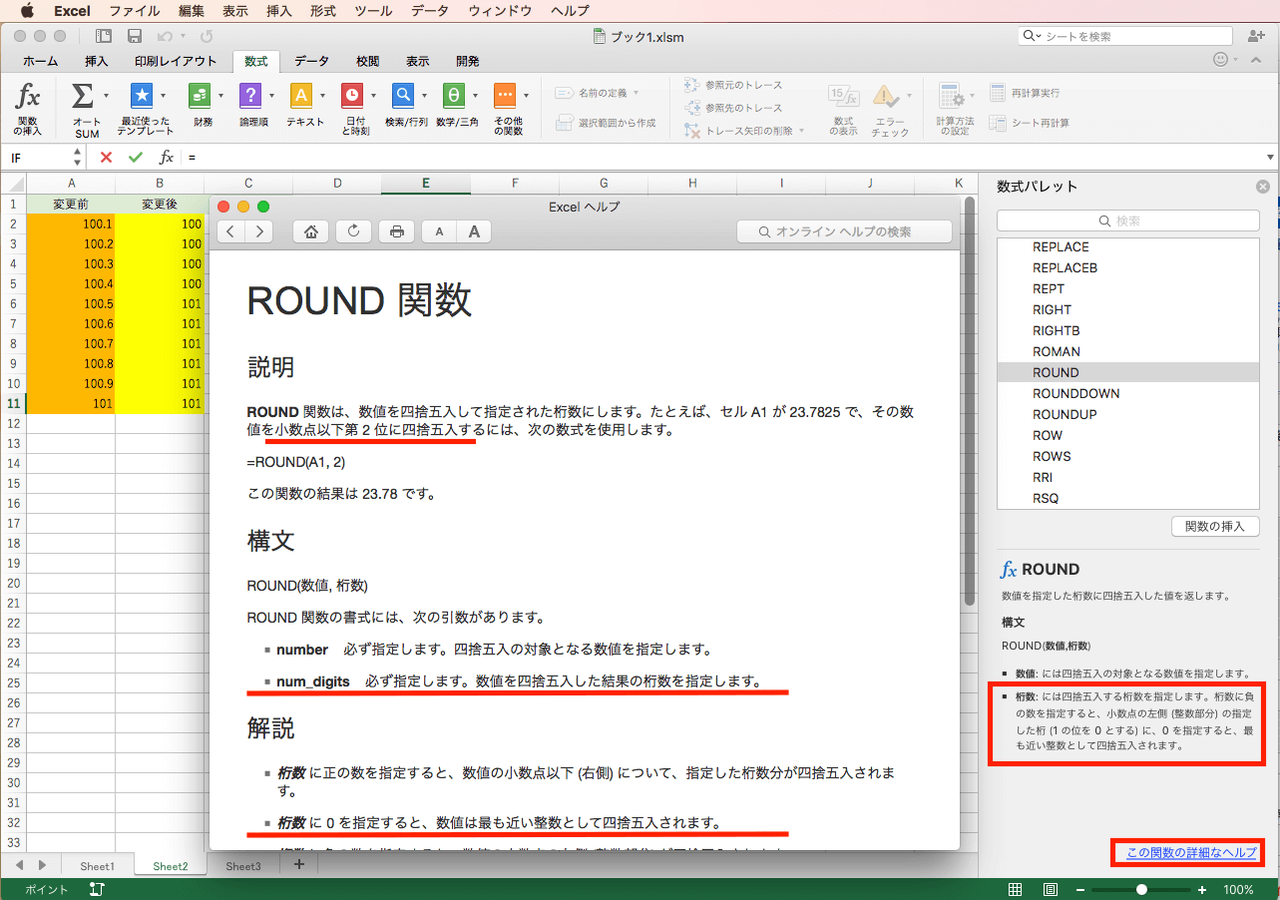
Task: Close the 数式パレット panel
Action: [1263, 186]
